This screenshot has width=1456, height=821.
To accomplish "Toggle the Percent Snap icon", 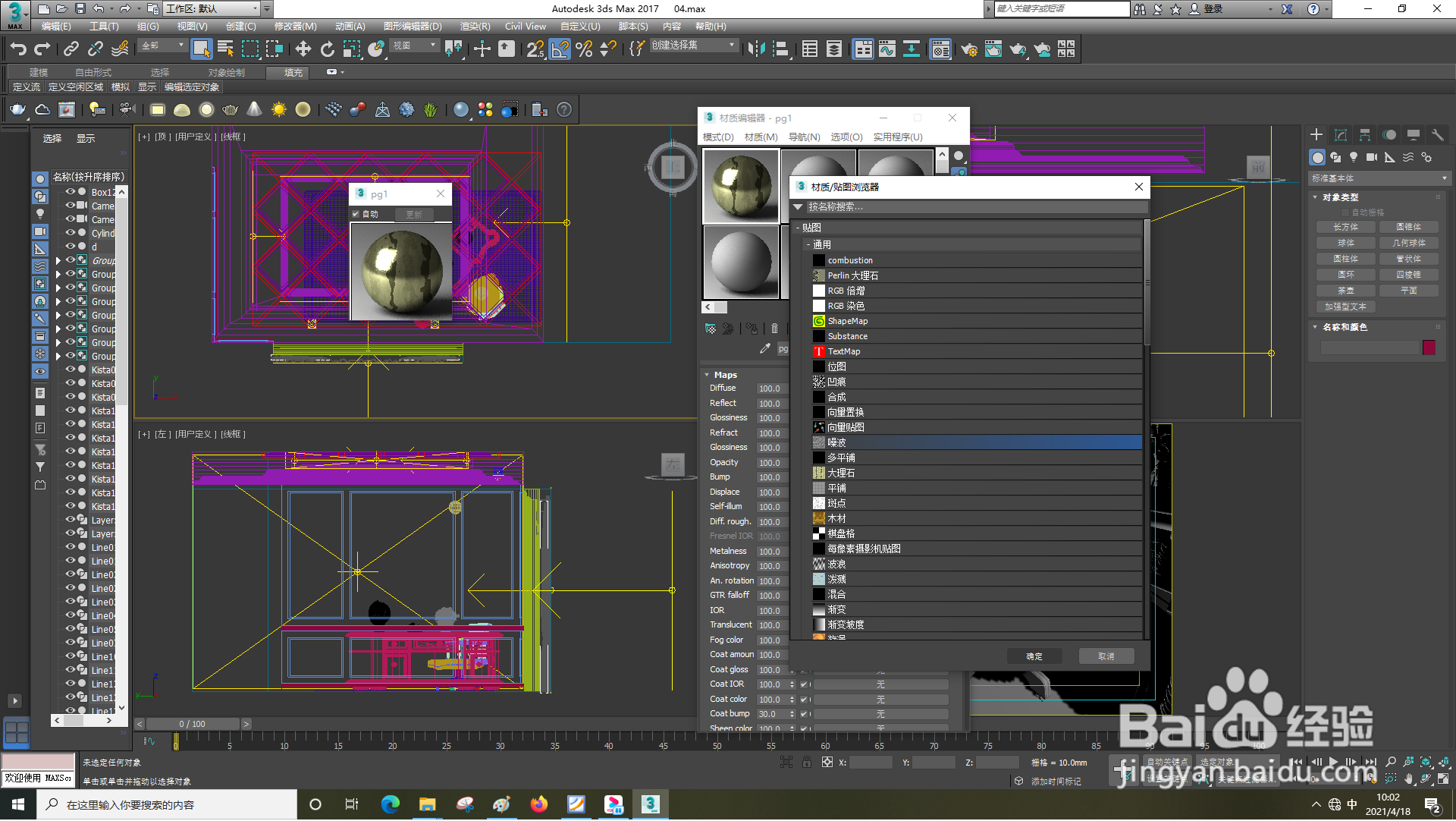I will pos(584,49).
